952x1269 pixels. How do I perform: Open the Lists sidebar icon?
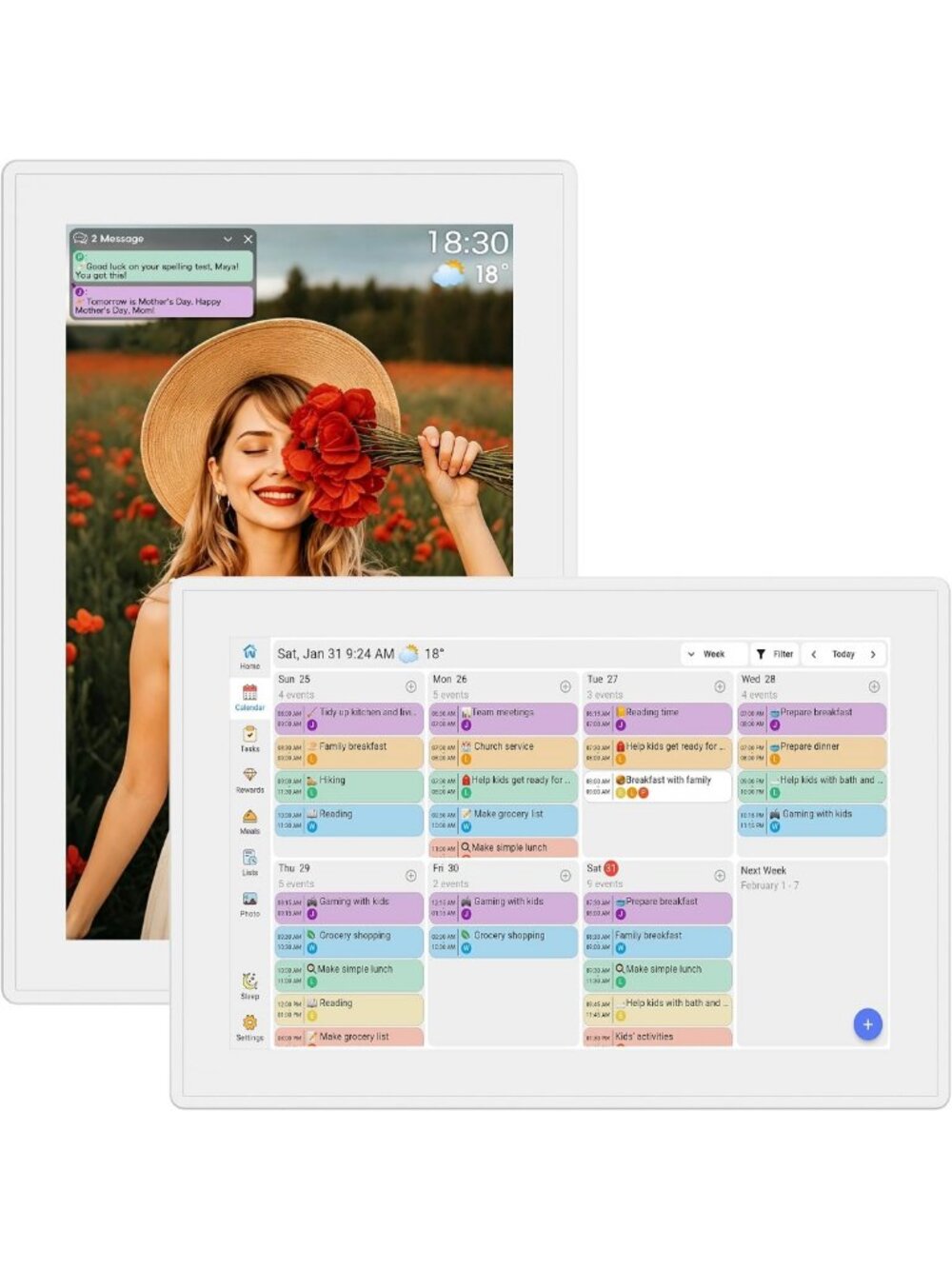(x=249, y=862)
